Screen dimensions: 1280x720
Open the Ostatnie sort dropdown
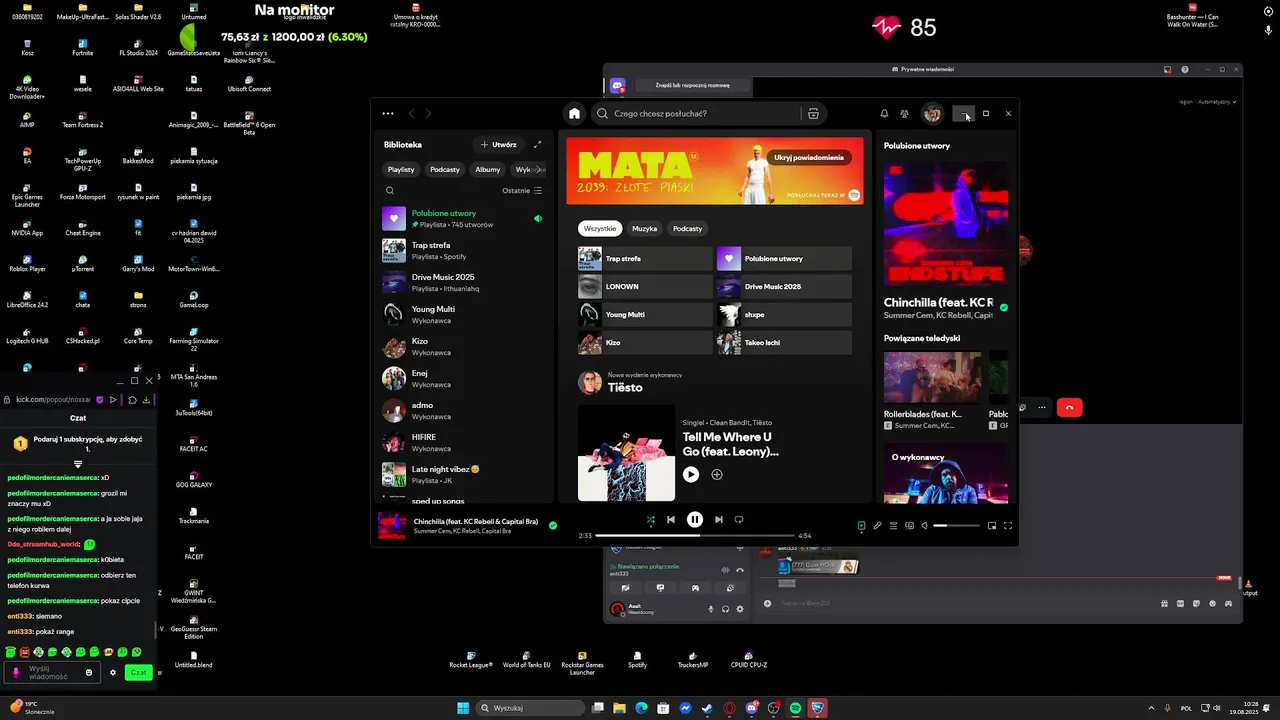[x=522, y=190]
